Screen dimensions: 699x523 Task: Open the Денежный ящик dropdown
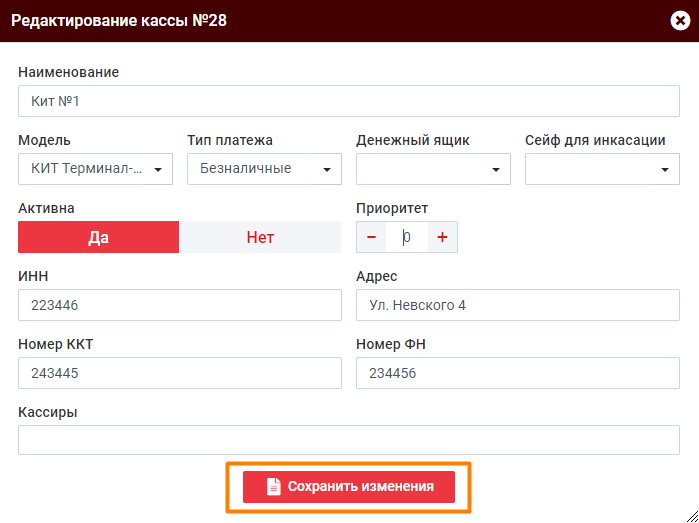pos(433,169)
